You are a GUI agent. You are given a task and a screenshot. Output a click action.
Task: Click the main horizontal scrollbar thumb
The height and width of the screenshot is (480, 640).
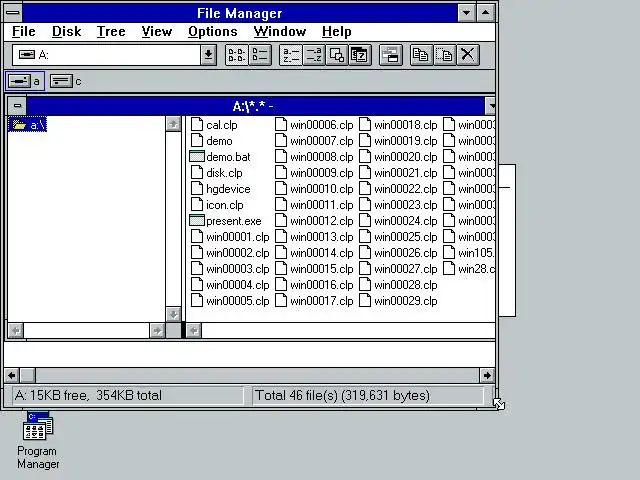point(28,375)
